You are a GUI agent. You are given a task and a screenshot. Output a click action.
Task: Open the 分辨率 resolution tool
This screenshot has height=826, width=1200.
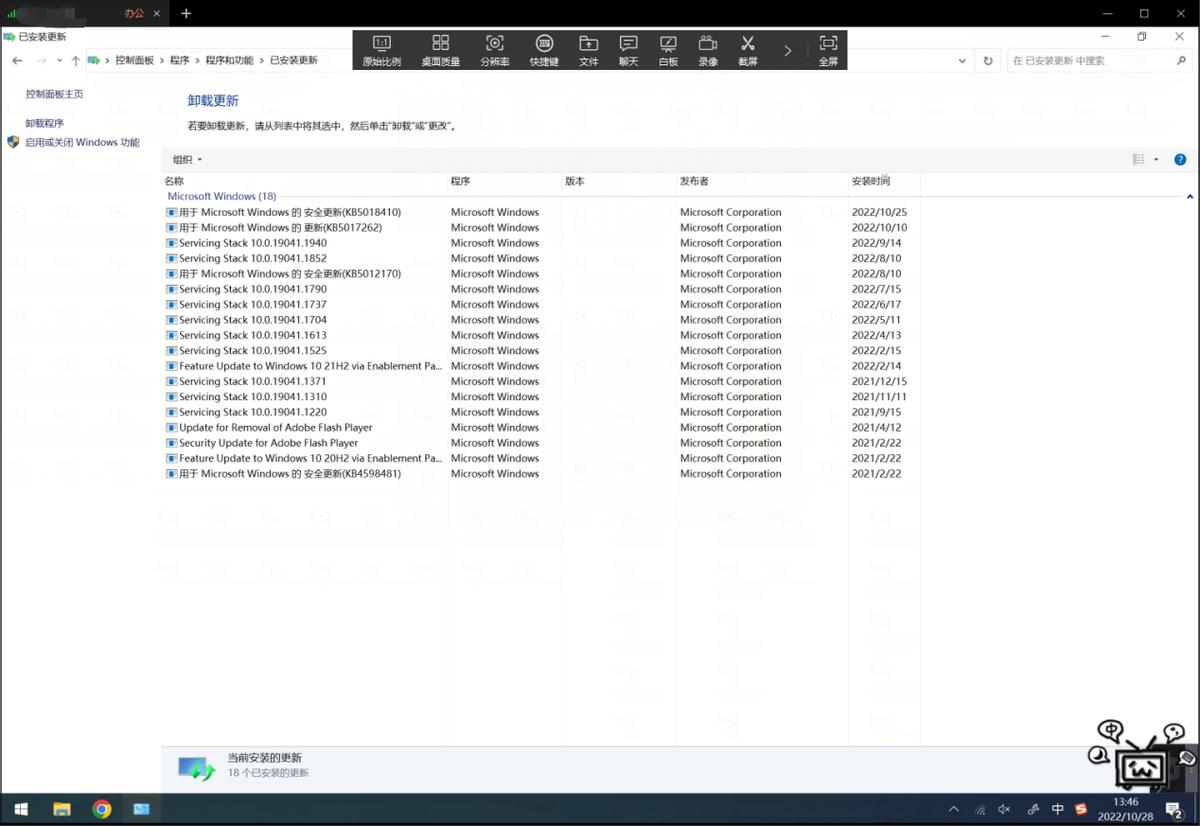coord(494,50)
